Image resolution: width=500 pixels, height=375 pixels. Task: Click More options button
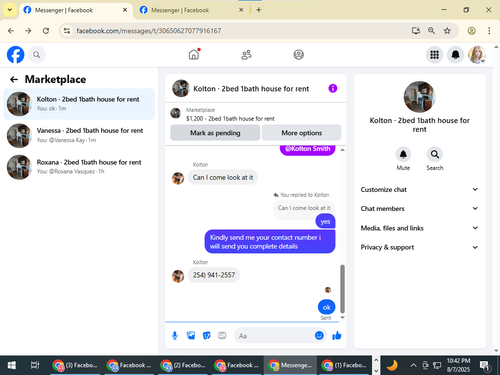[x=301, y=133]
